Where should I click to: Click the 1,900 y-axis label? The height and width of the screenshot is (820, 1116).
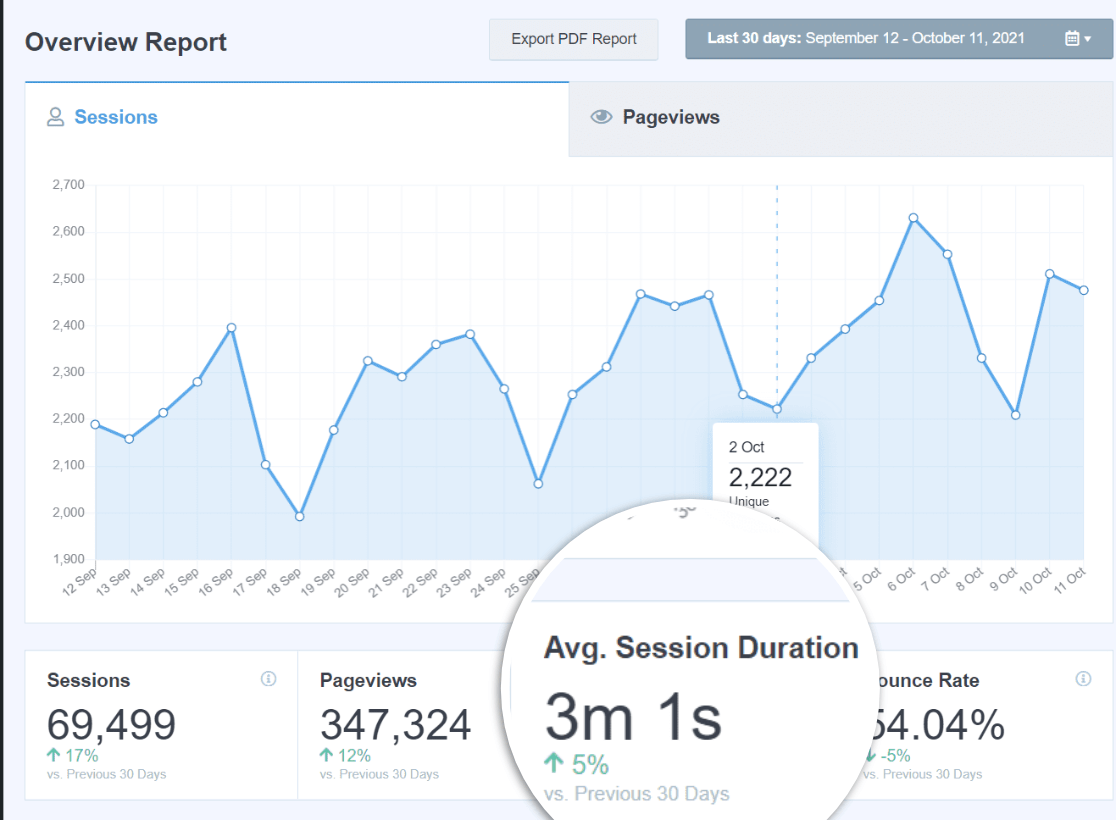coord(68,559)
